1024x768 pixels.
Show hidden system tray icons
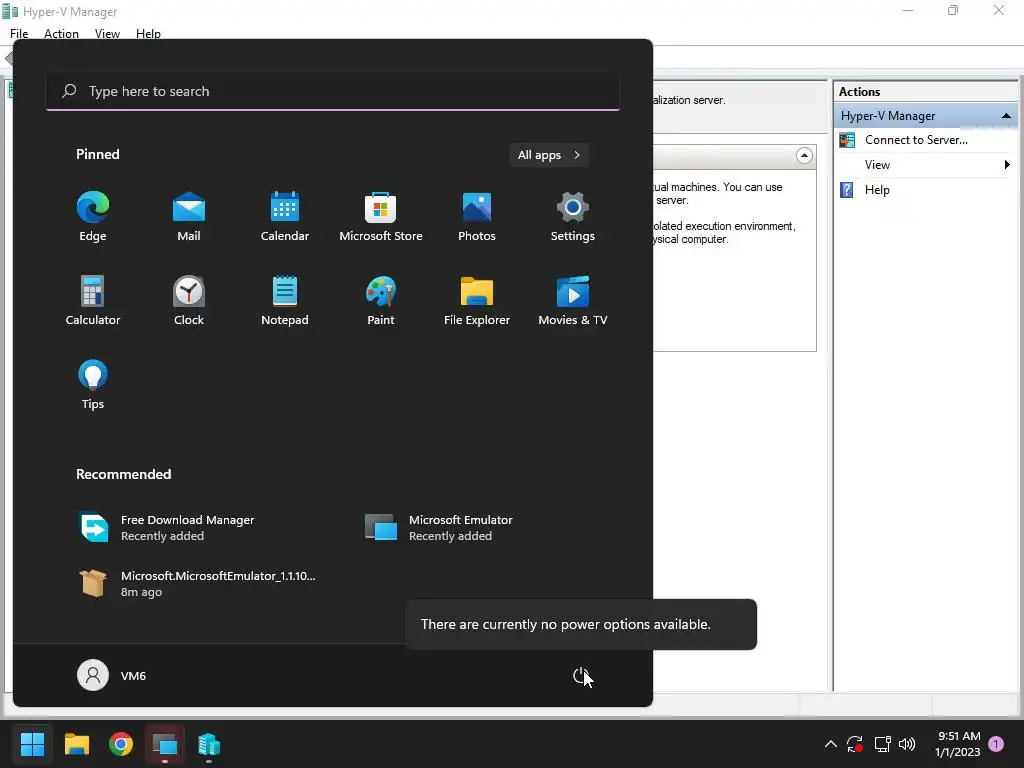click(830, 744)
